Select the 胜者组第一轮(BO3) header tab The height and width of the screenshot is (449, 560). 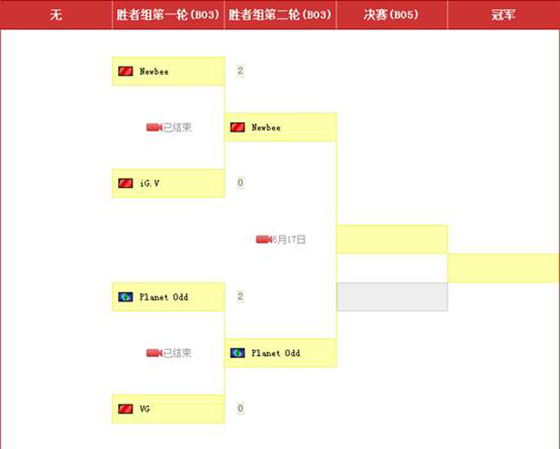tap(168, 15)
